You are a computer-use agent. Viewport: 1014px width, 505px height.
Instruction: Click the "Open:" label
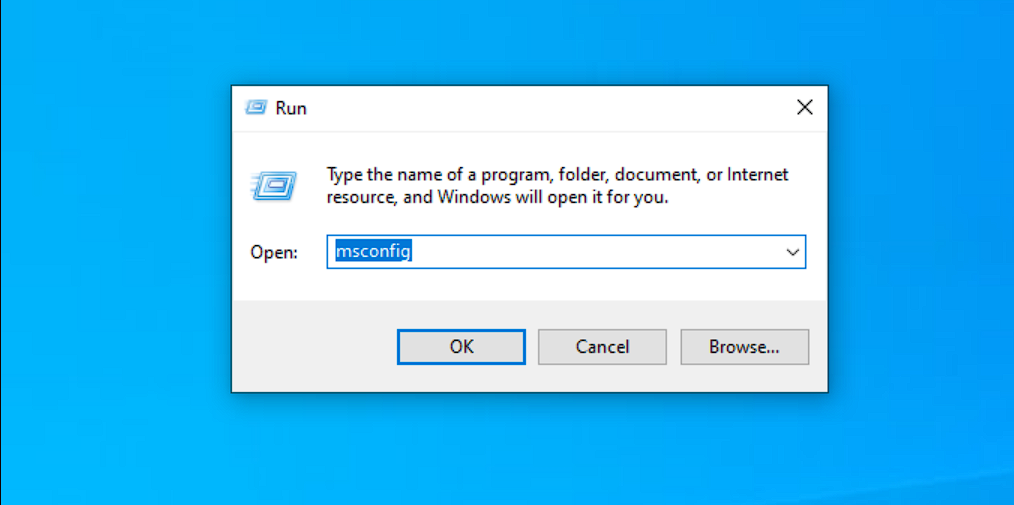point(274,253)
